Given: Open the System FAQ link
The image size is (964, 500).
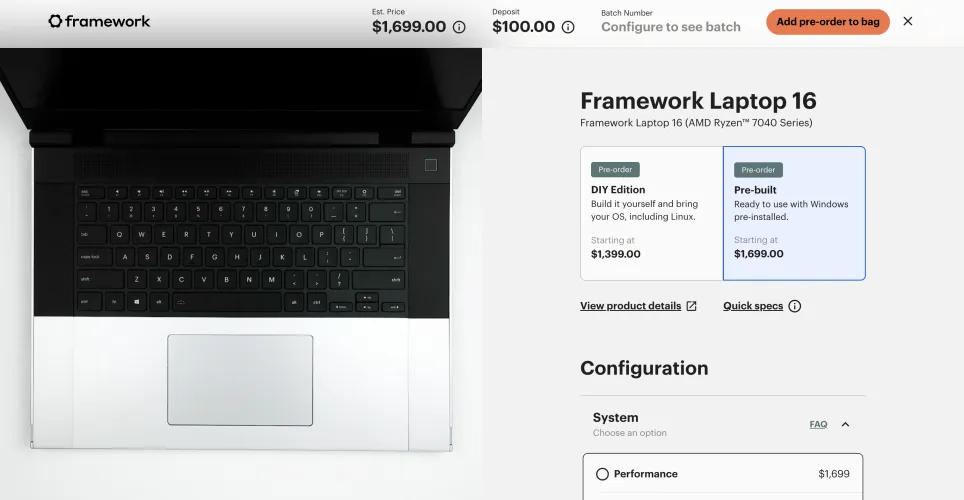Looking at the screenshot, I should [818, 424].
